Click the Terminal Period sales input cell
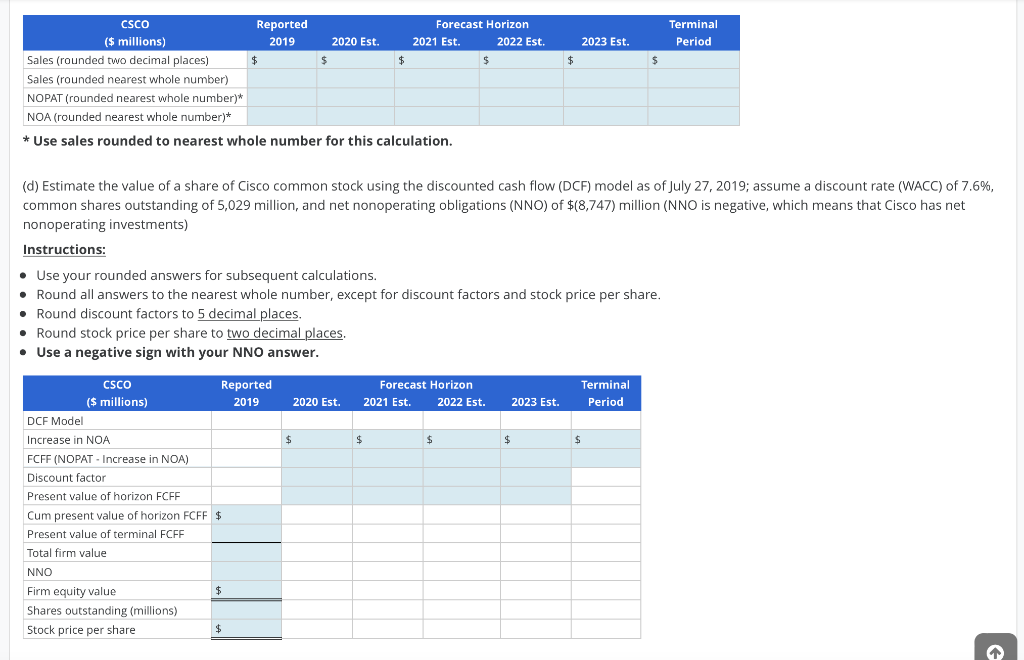The image size is (1024, 660). tap(693, 60)
